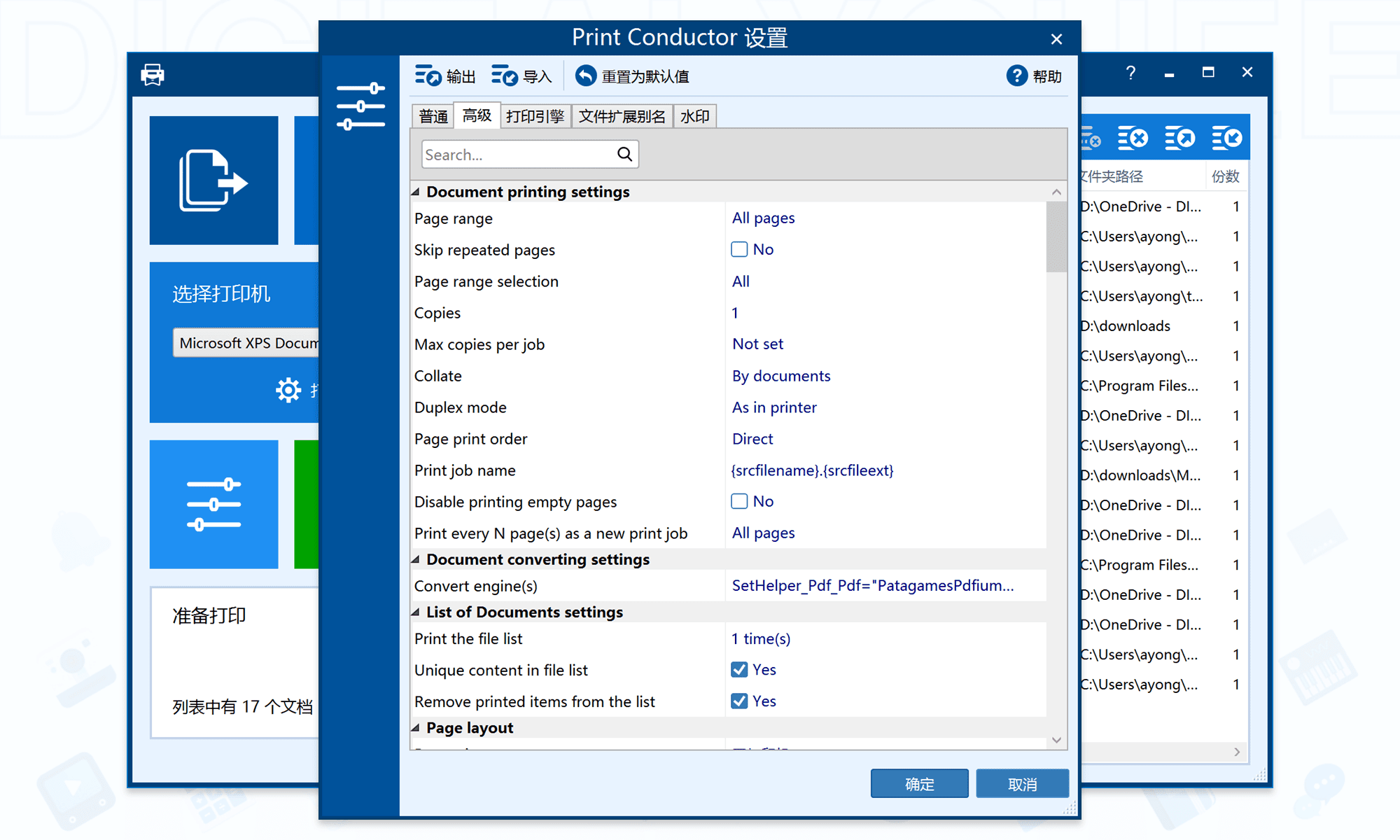Open the settings sliders tile in main window
Viewport: 1400px width, 840px height.
[214, 504]
